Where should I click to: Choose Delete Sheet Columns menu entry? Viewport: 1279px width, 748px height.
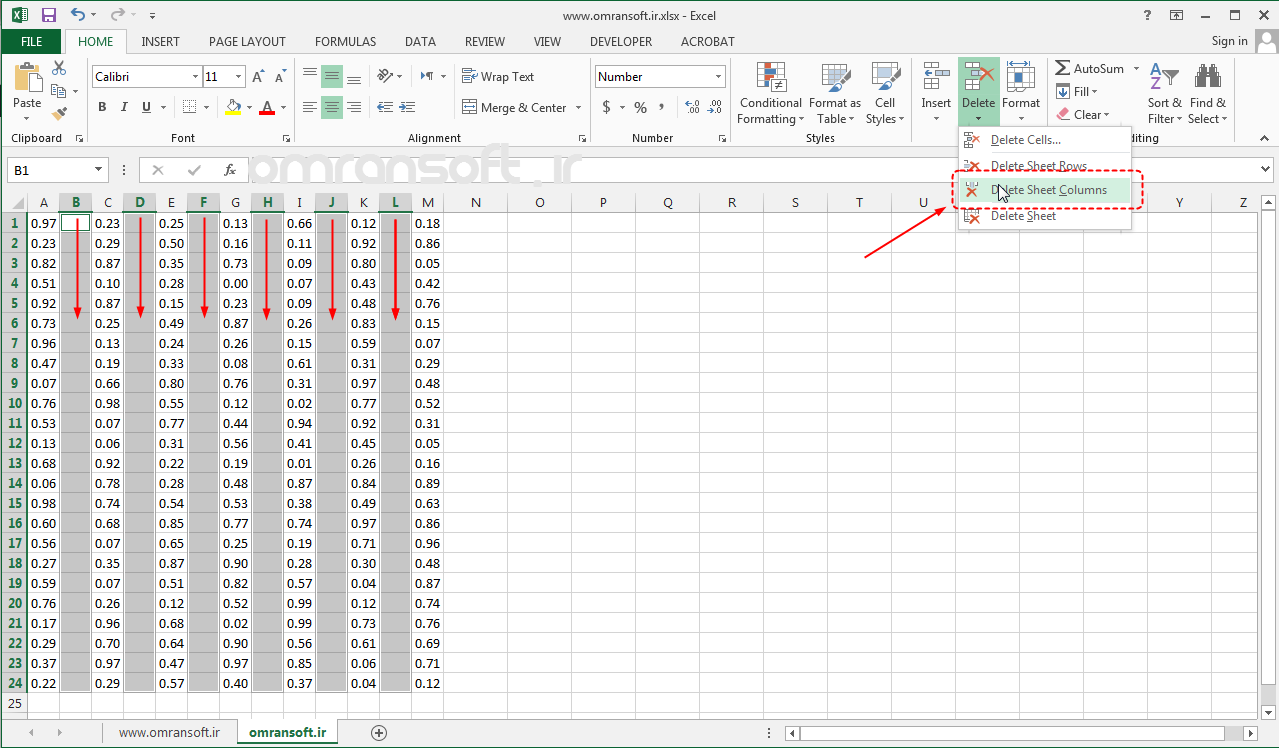pos(1045,190)
